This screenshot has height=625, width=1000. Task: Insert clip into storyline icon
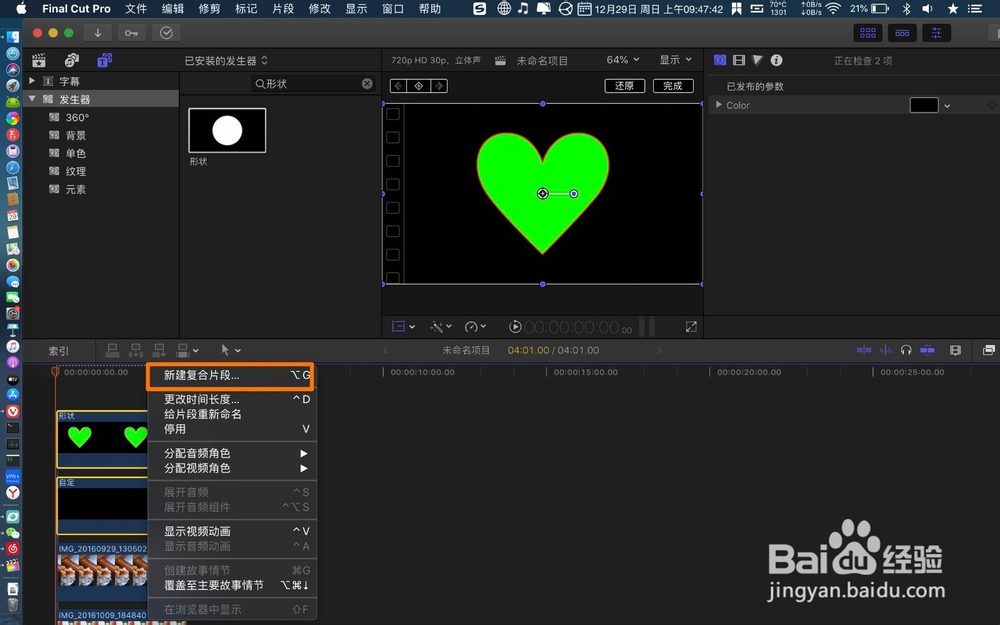pos(135,349)
